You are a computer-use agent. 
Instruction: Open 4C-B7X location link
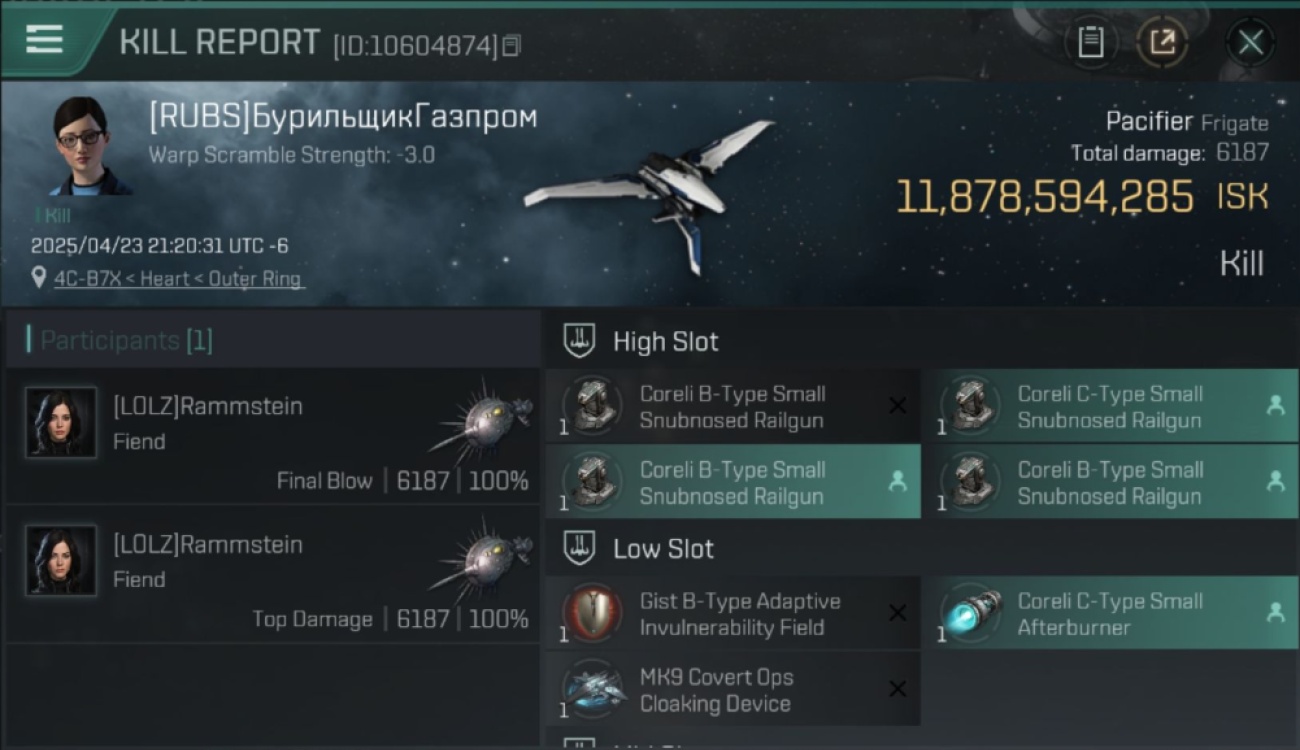(x=177, y=279)
